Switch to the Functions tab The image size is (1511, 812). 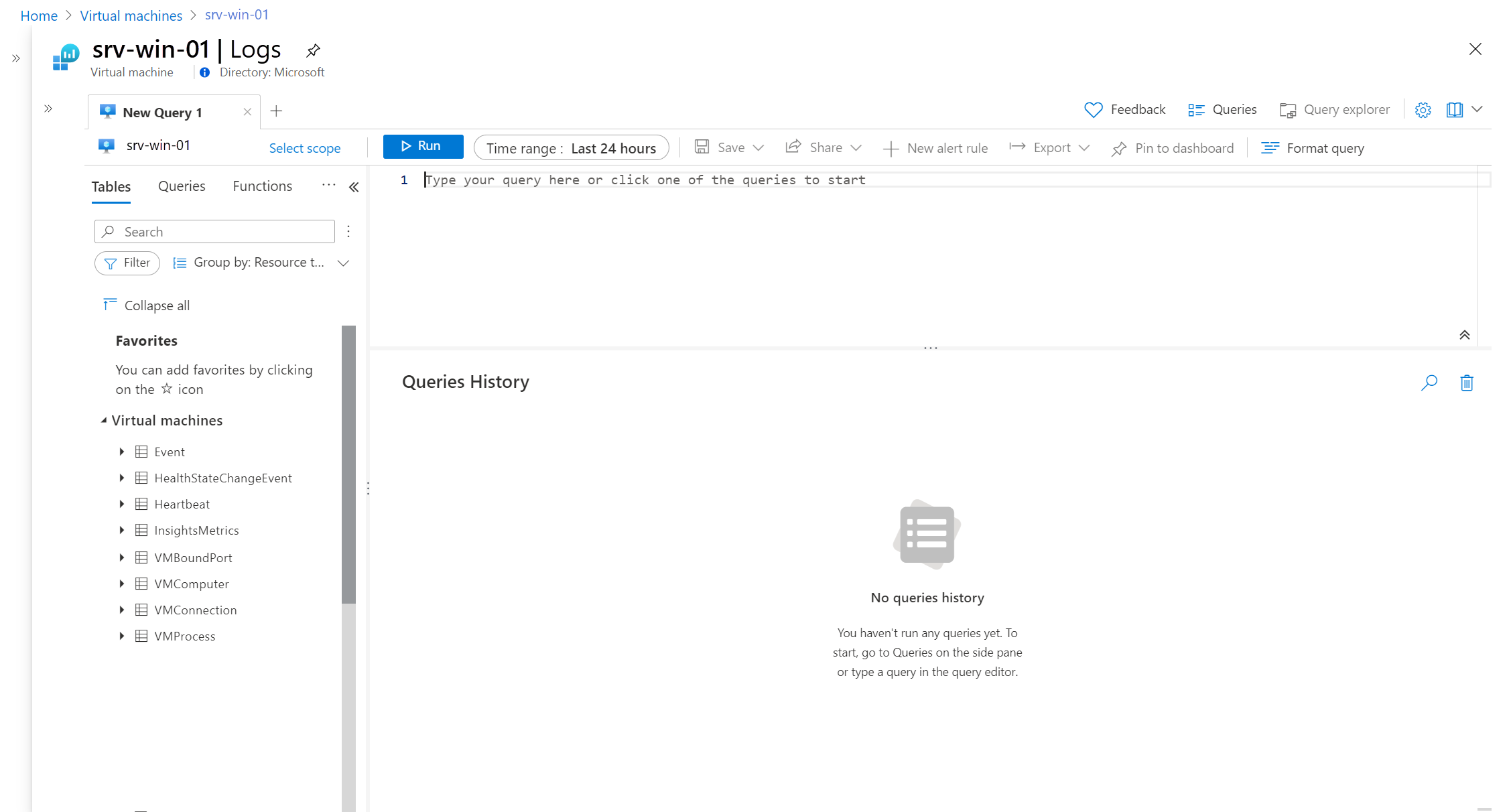coord(261,186)
